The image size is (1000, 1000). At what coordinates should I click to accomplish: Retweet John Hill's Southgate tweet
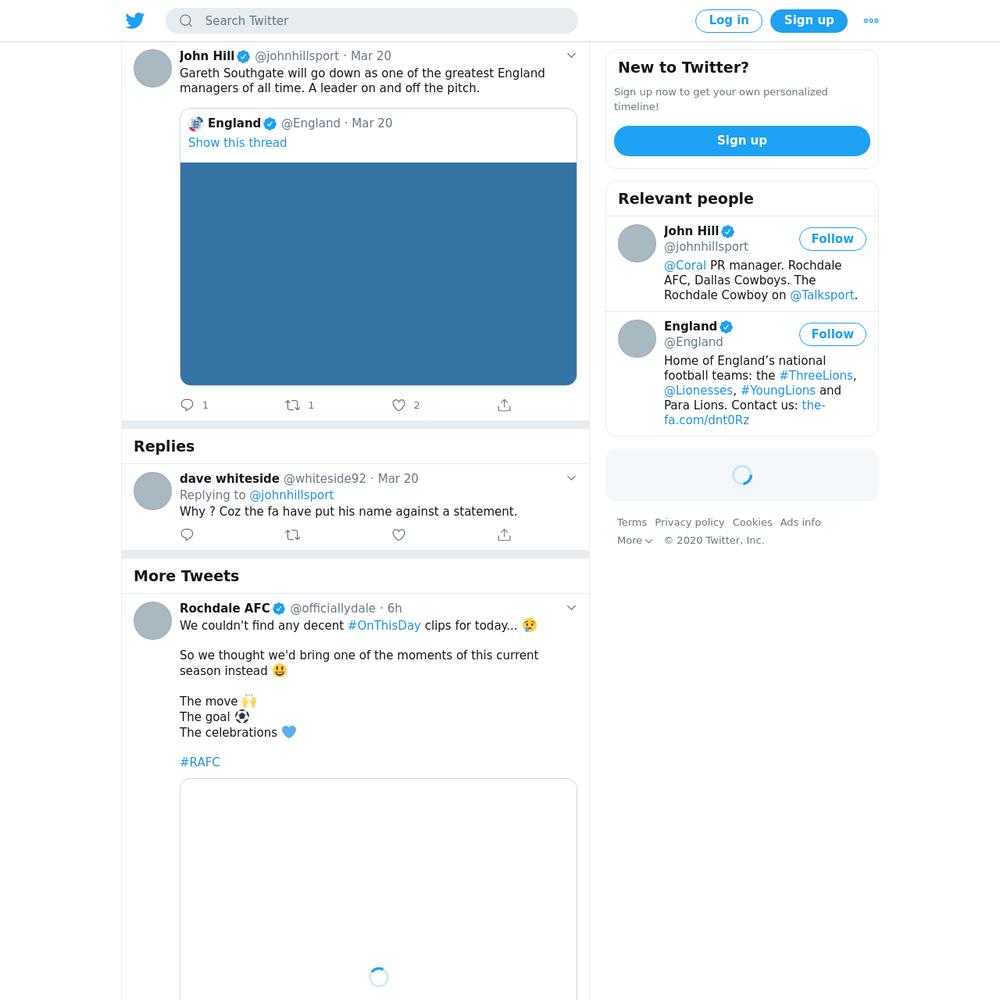coord(292,405)
